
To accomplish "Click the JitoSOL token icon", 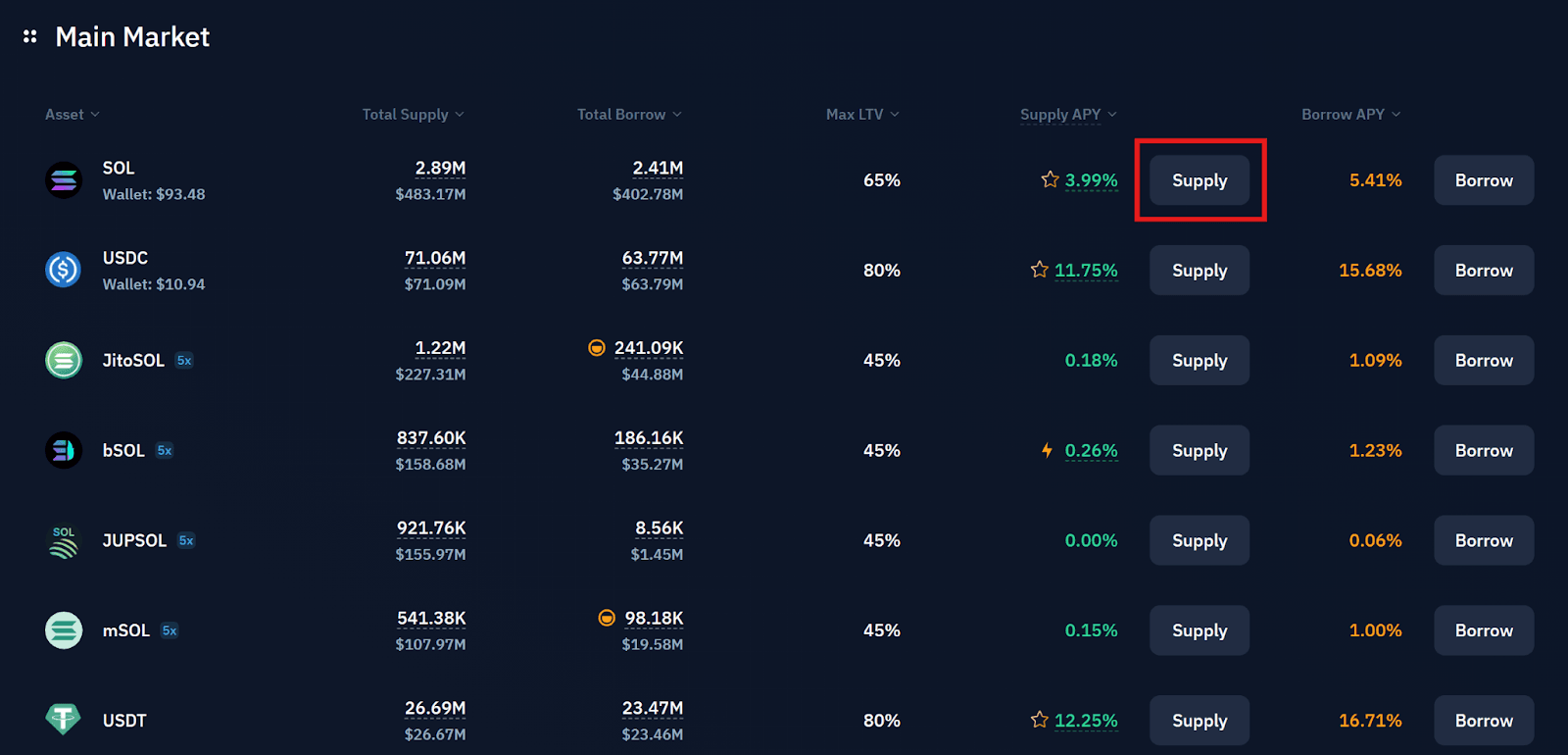I will click(x=64, y=360).
